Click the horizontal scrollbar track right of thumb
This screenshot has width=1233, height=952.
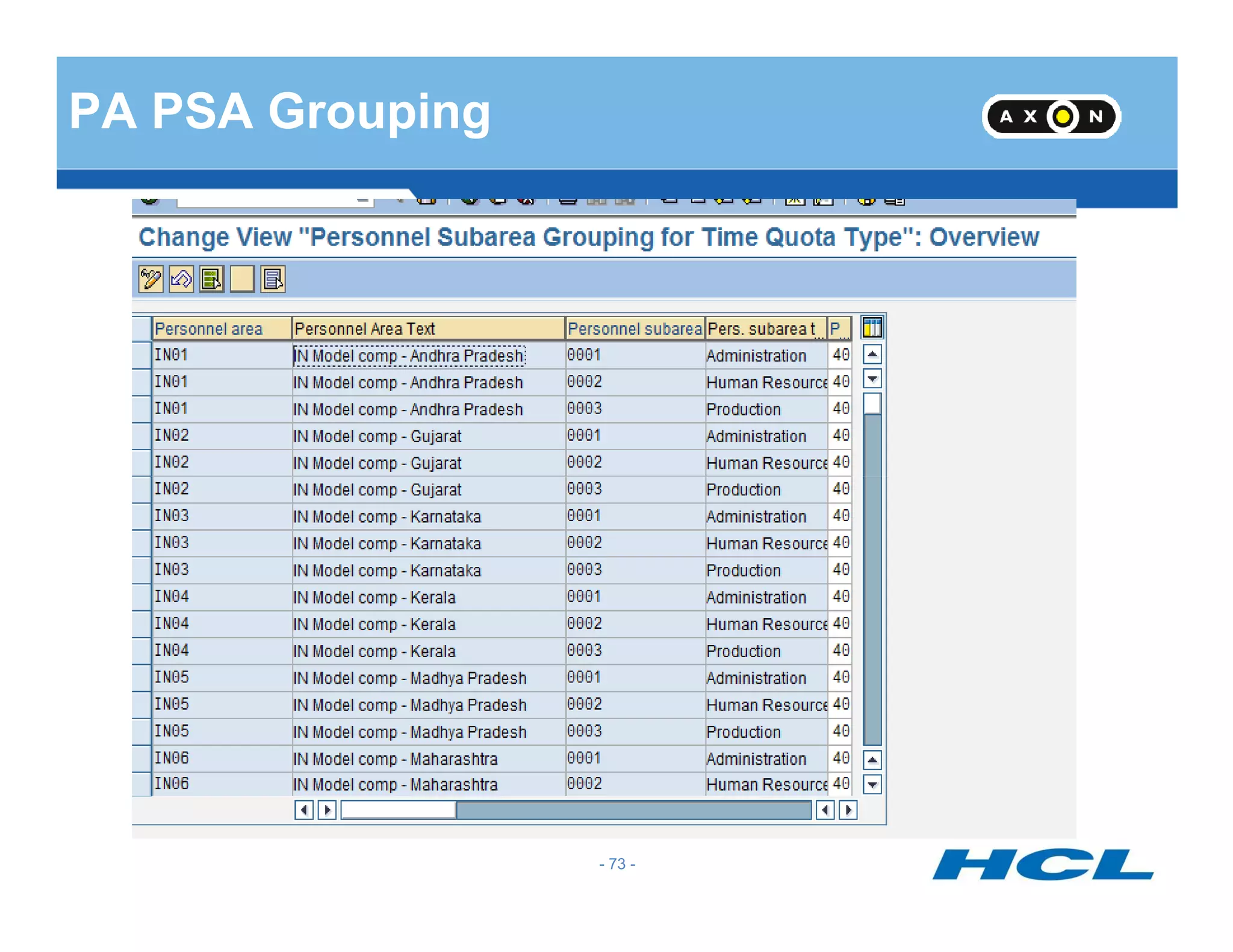pos(633,810)
